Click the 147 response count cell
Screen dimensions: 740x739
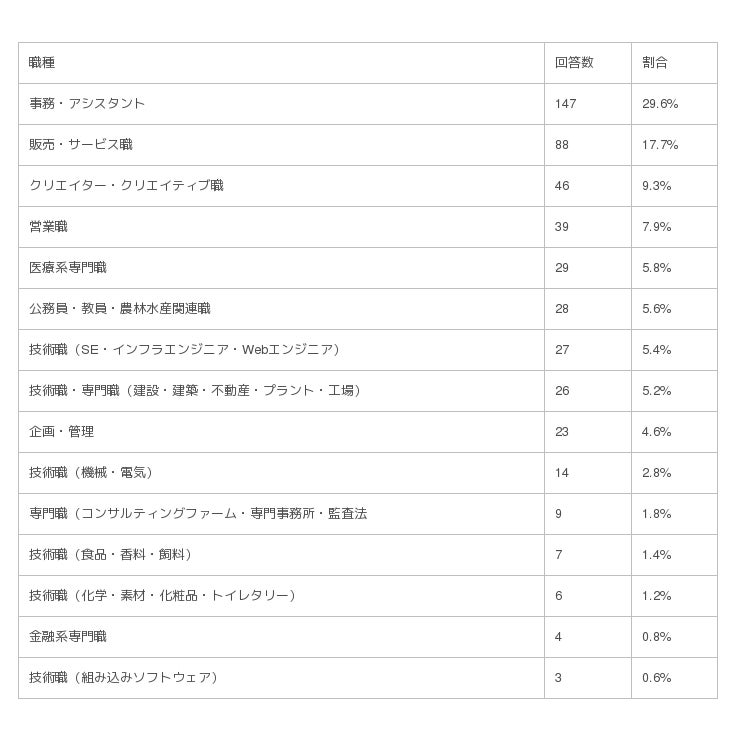pos(566,104)
